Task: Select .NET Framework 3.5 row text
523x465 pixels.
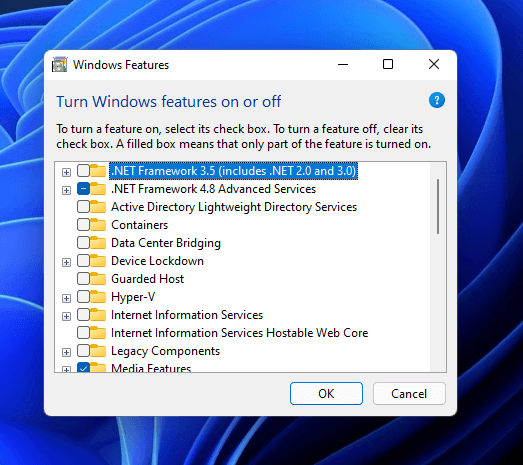Action: coord(233,171)
